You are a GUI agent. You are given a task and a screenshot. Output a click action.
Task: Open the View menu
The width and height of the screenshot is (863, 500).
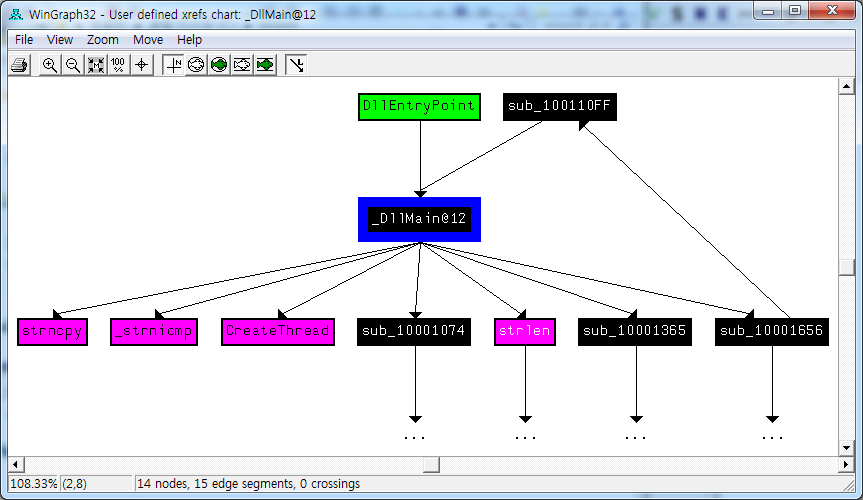[60, 40]
